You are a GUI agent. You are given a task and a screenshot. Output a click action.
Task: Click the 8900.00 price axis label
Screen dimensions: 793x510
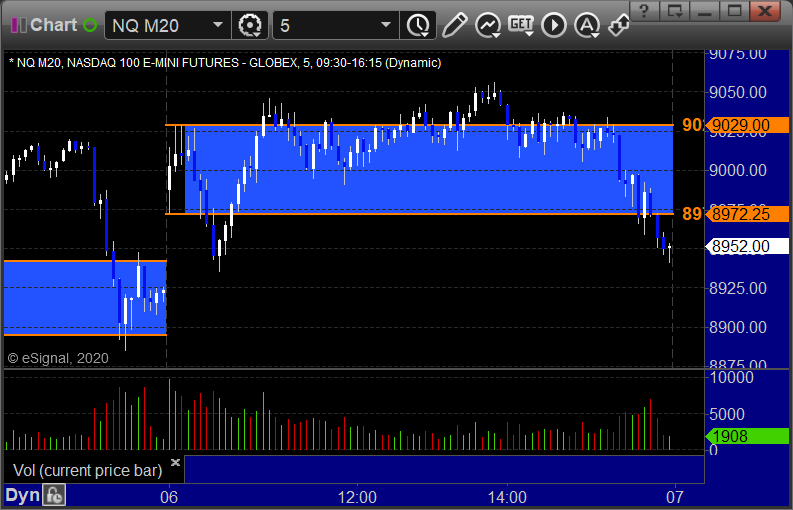point(738,327)
